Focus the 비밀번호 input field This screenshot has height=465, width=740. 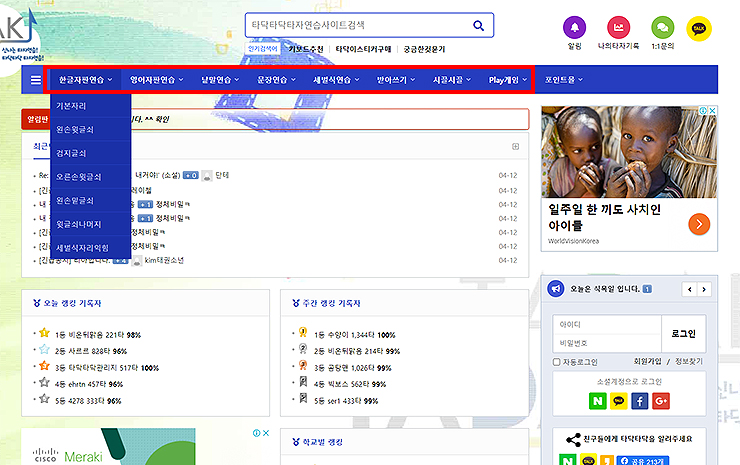tap(607, 343)
